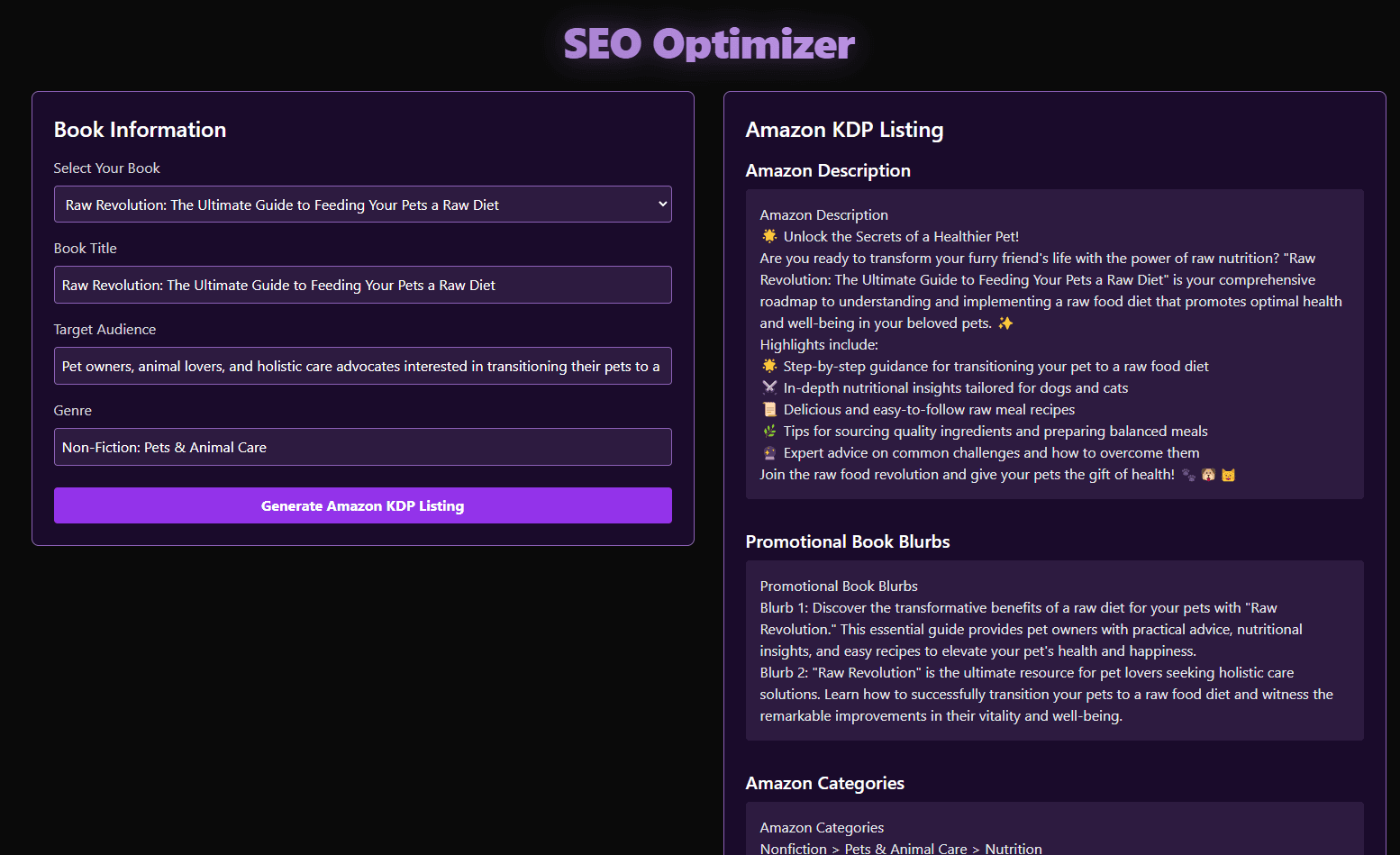The width and height of the screenshot is (1400, 855).
Task: Click the sun emoji beside "Unlock the Secrets"
Action: point(769,236)
